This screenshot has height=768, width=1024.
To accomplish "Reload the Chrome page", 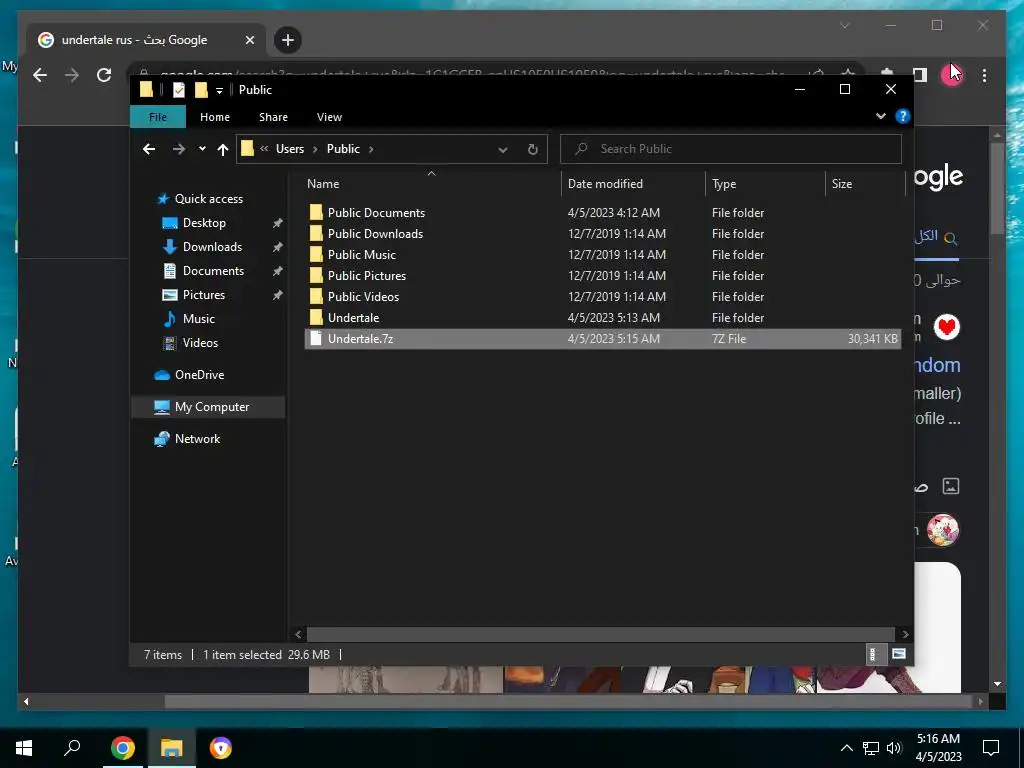I will point(104,75).
